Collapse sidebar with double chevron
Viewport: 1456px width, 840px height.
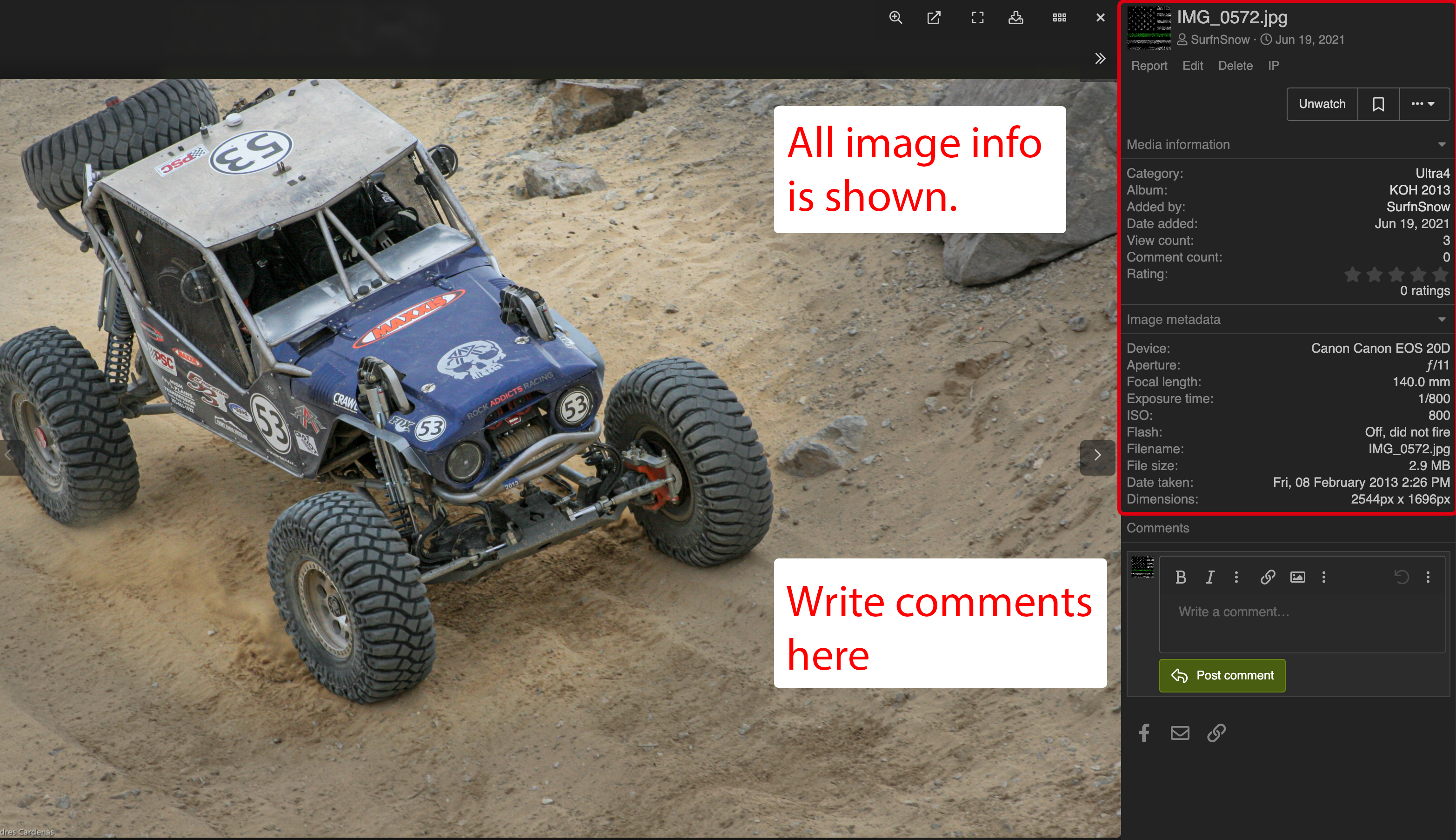[1100, 58]
